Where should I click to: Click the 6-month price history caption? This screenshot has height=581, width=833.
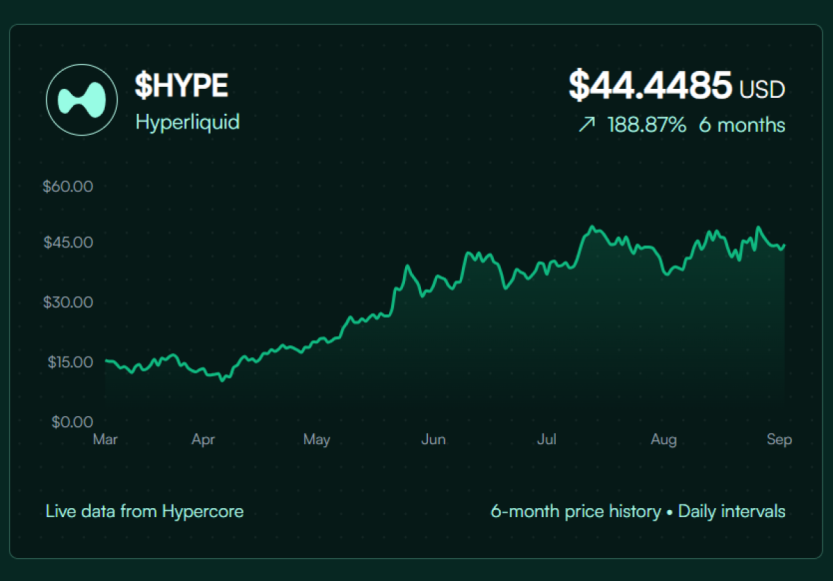(576, 511)
